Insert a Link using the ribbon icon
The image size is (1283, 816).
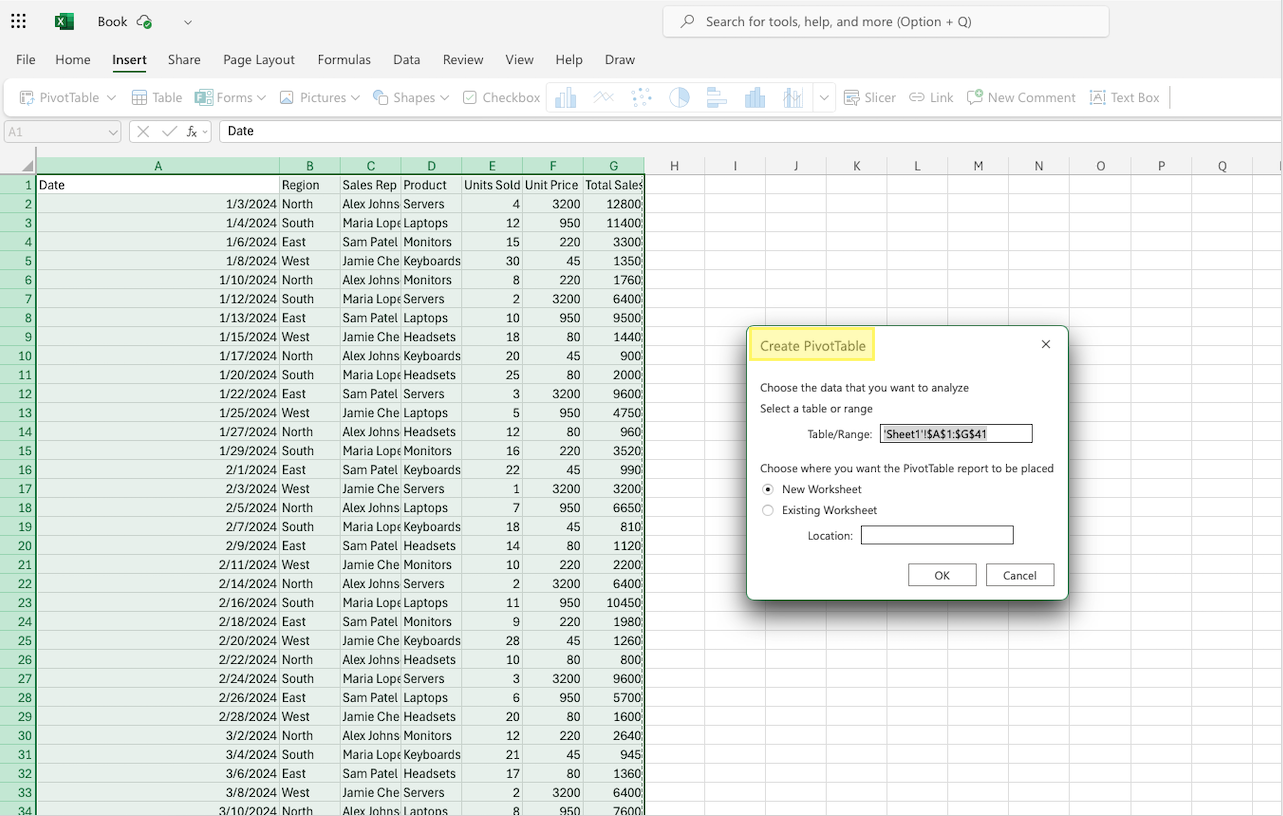pos(931,97)
